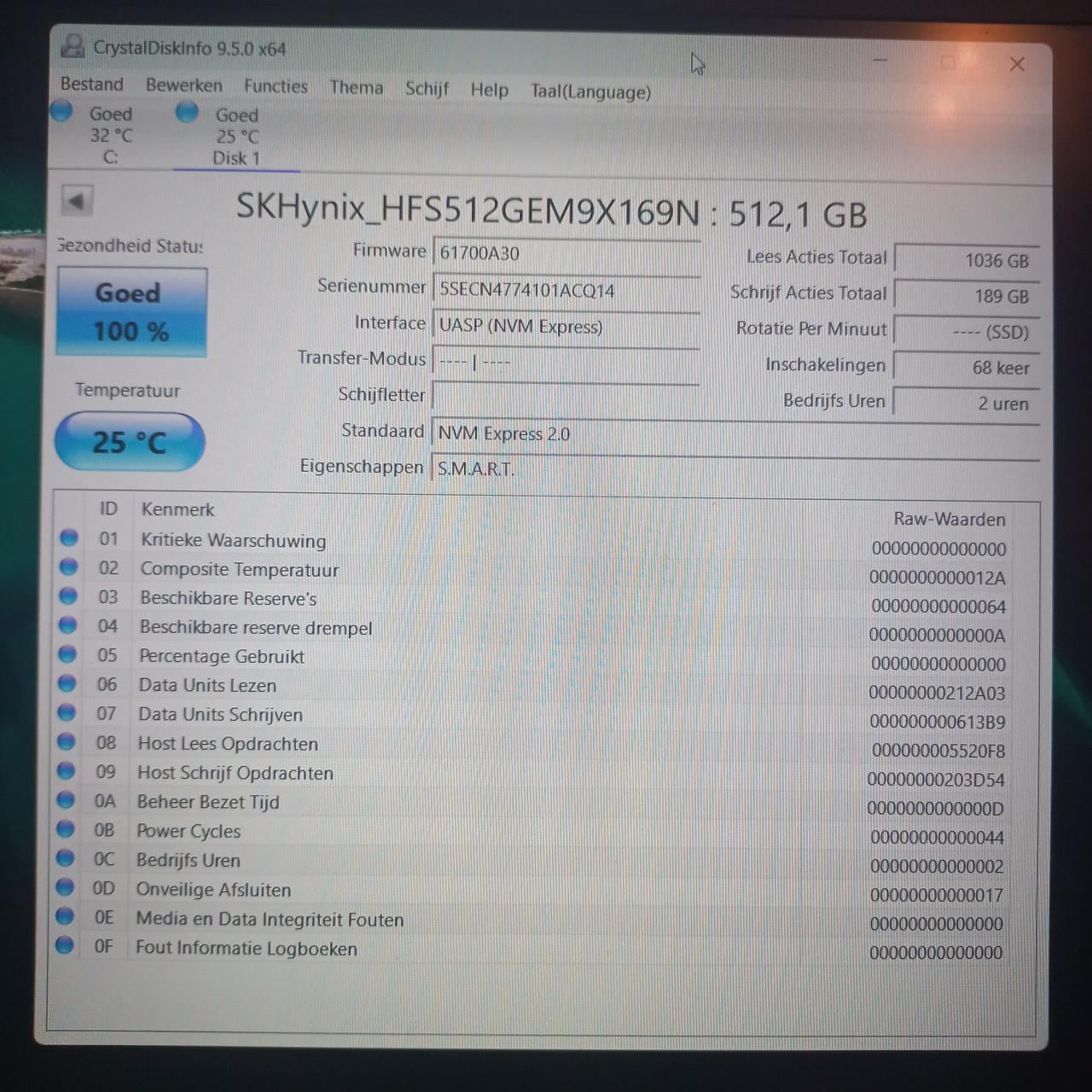
Task: Select the Kritieke Waarschuwing attribute name
Action: click(233, 541)
